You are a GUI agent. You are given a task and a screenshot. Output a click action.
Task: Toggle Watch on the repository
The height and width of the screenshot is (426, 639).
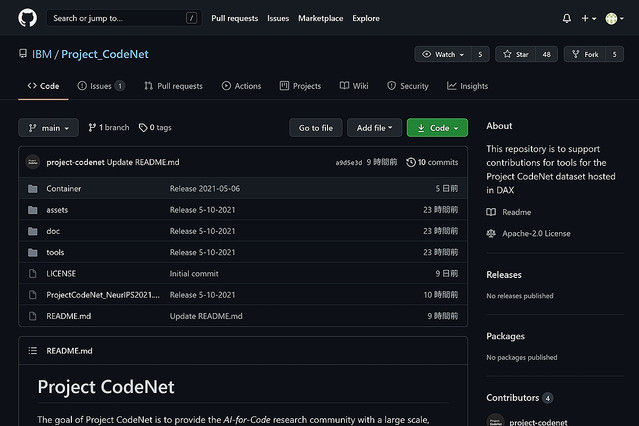point(439,54)
